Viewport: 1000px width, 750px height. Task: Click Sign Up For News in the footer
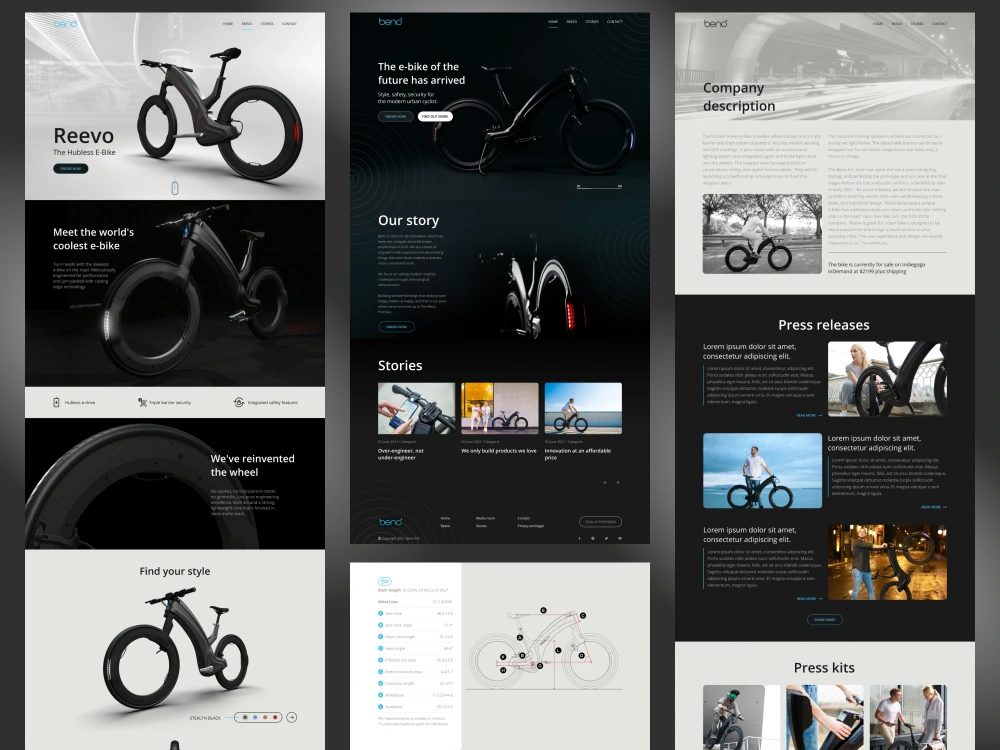(601, 522)
